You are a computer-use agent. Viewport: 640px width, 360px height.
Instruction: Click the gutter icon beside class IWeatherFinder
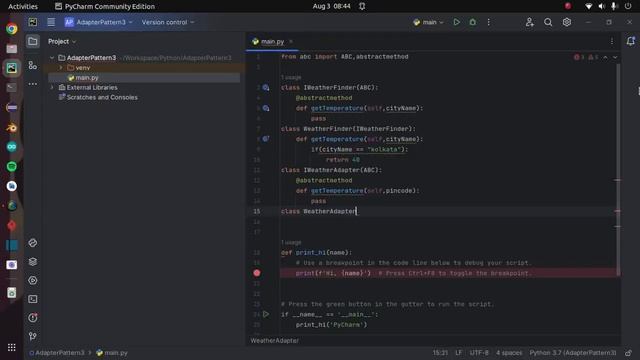(266, 87)
